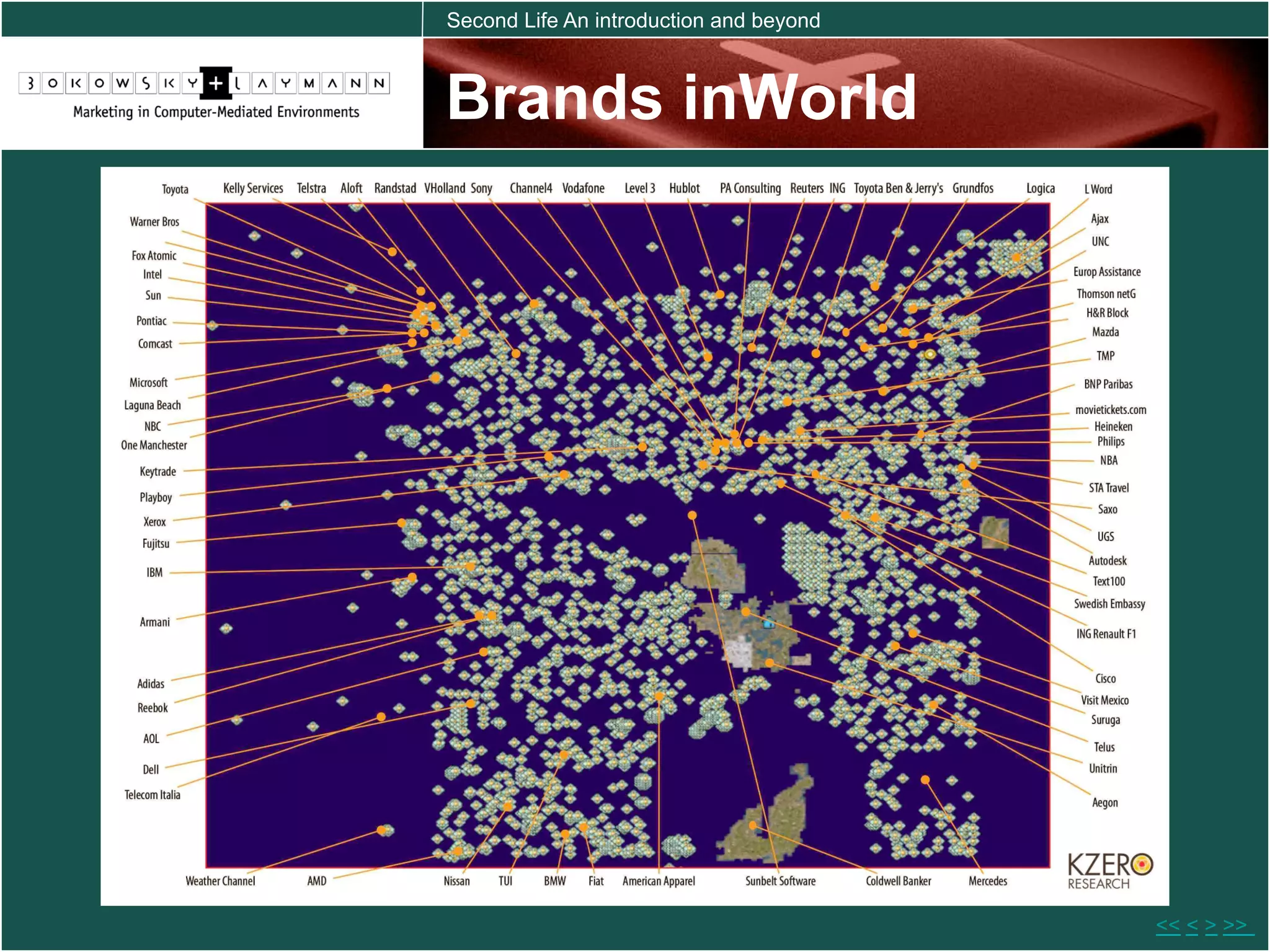Screen dimensions: 1270x952
Task: Click the 'Xerox' label
Action: [x=154, y=522]
